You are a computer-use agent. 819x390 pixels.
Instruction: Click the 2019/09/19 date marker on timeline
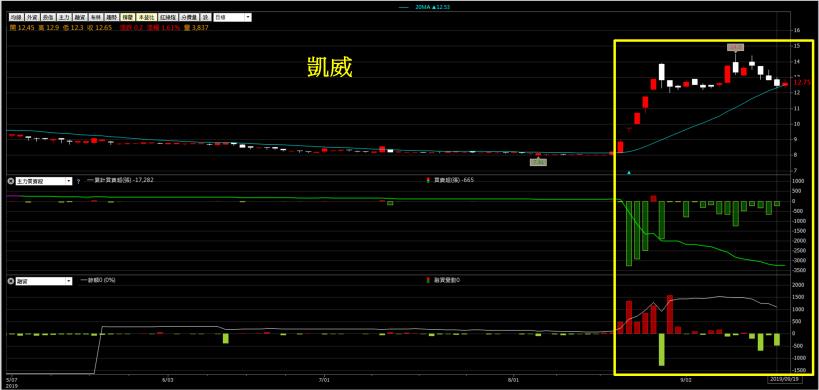pyautogui.click(x=784, y=380)
